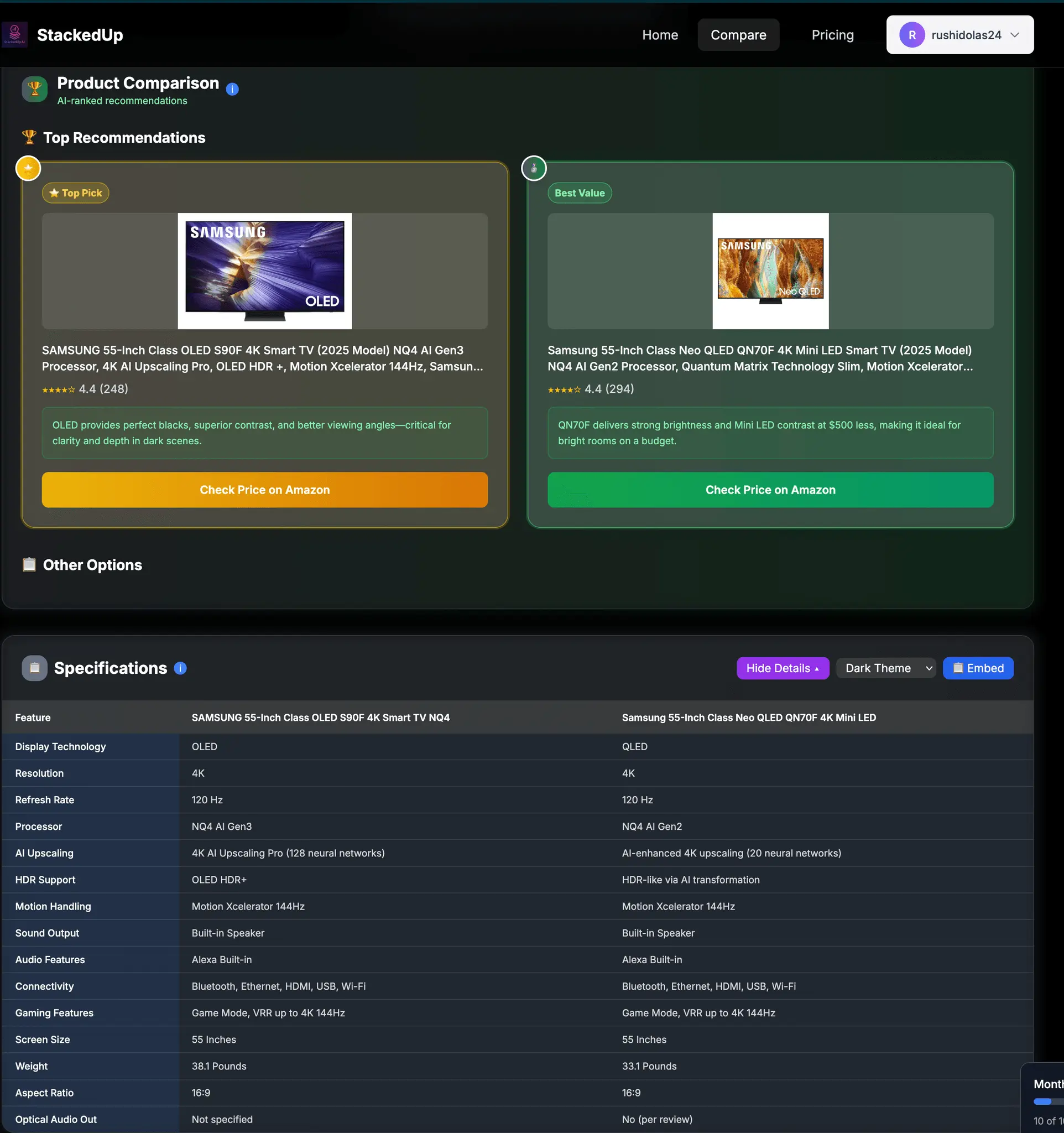Click the Motion Handling row label
This screenshot has width=1064, height=1133.
53,907
